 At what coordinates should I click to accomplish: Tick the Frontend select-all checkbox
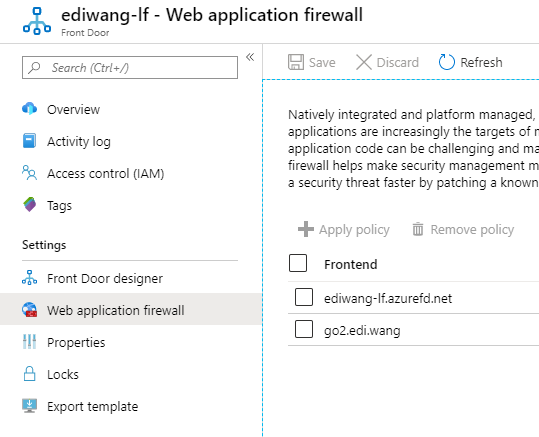(298, 263)
